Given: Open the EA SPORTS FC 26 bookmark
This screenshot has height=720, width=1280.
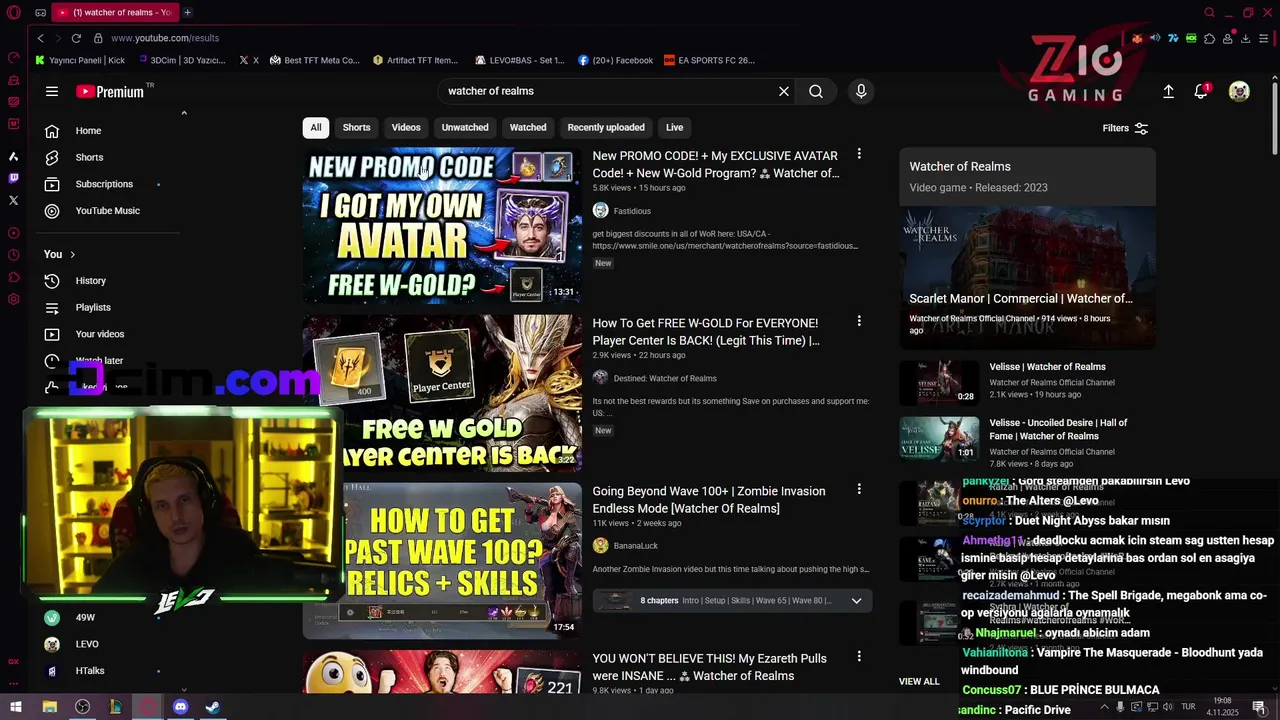Looking at the screenshot, I should pyautogui.click(x=710, y=60).
